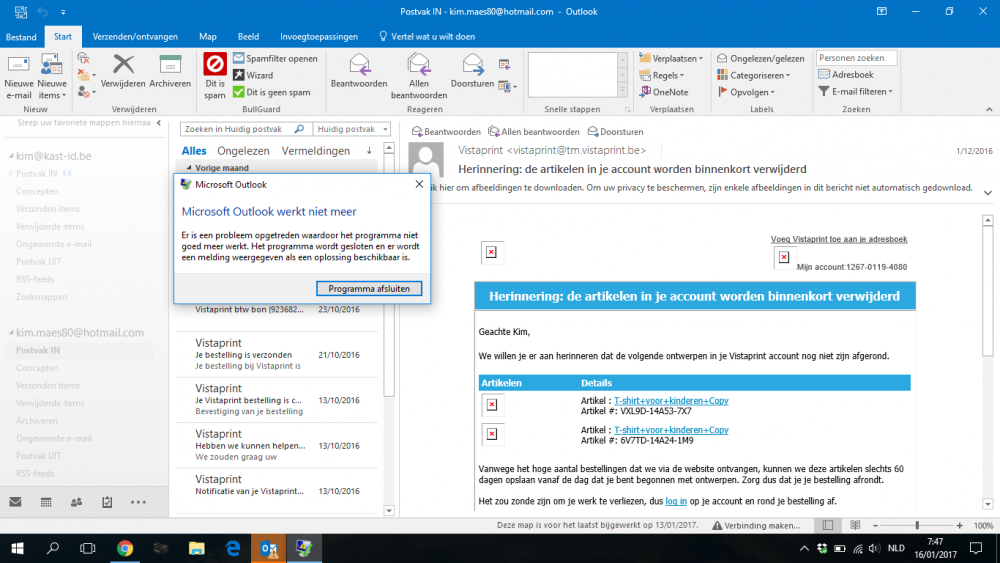Click the Programma afsluiten button
The height and width of the screenshot is (563, 1000).
tap(369, 288)
